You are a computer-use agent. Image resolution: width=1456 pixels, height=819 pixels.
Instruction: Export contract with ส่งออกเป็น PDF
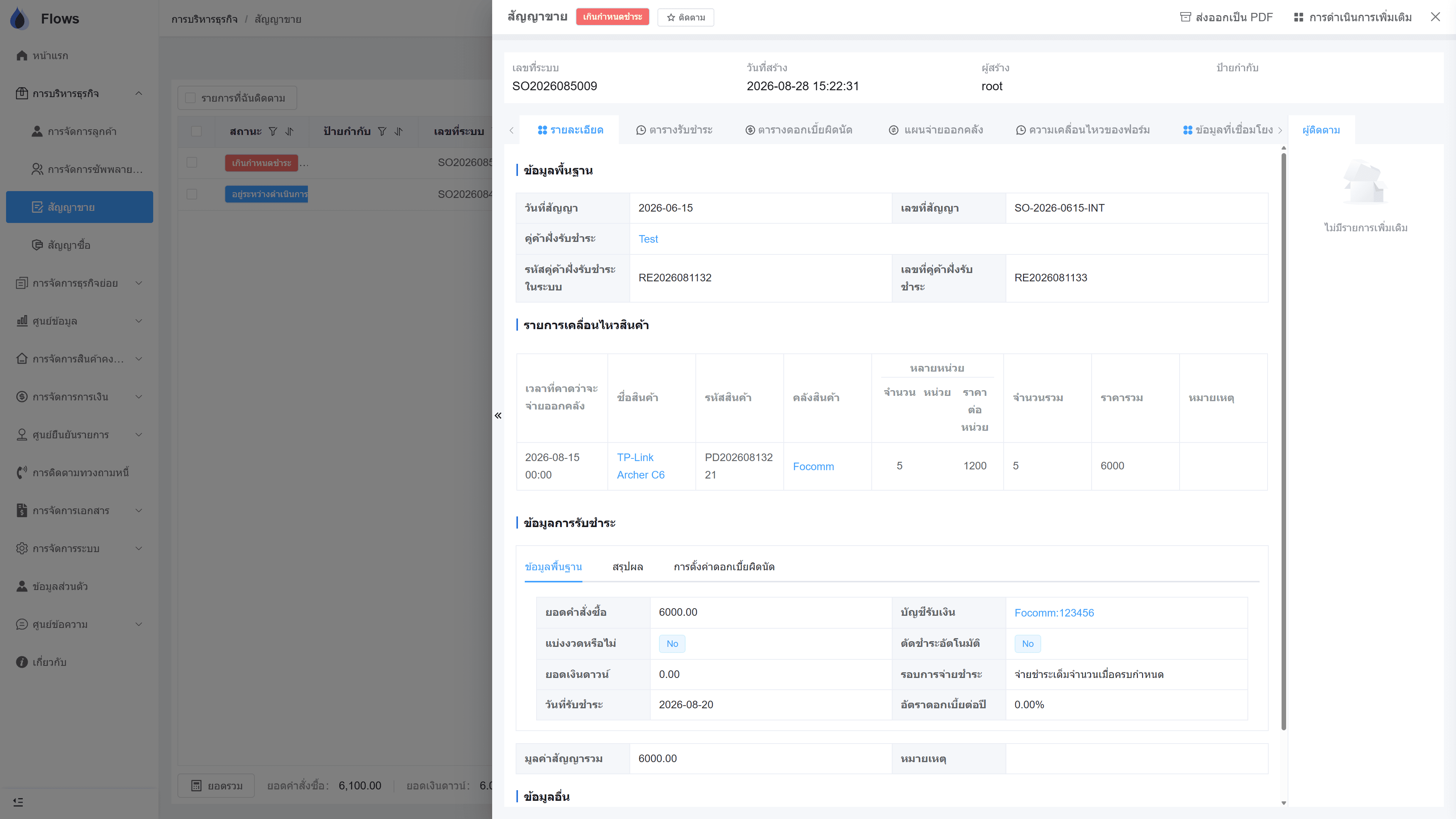tap(1227, 17)
